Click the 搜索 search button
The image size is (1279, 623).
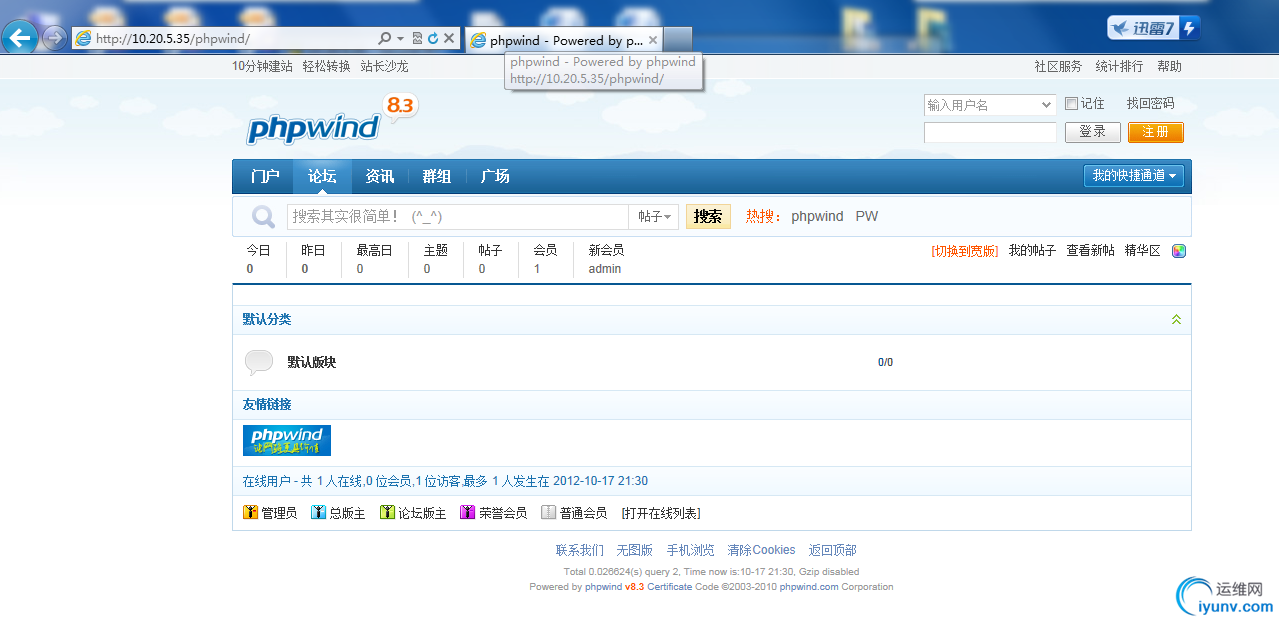[708, 217]
